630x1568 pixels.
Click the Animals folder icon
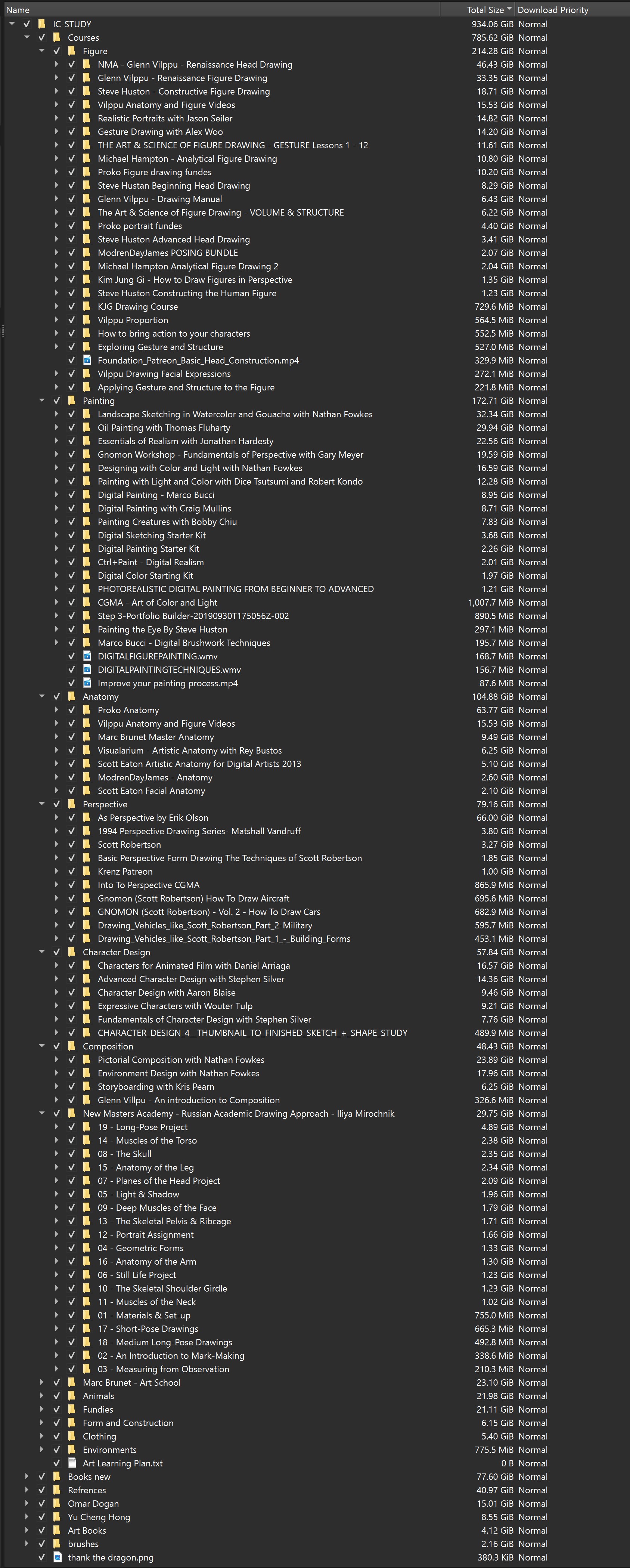point(72,1395)
